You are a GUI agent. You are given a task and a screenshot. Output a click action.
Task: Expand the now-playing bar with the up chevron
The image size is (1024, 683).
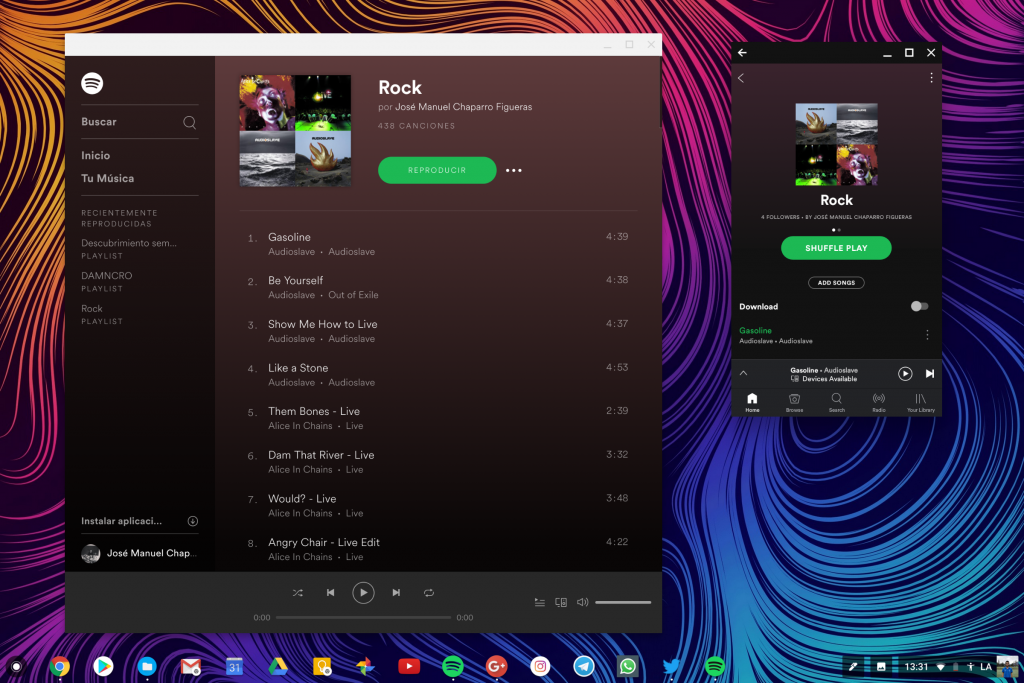point(743,373)
